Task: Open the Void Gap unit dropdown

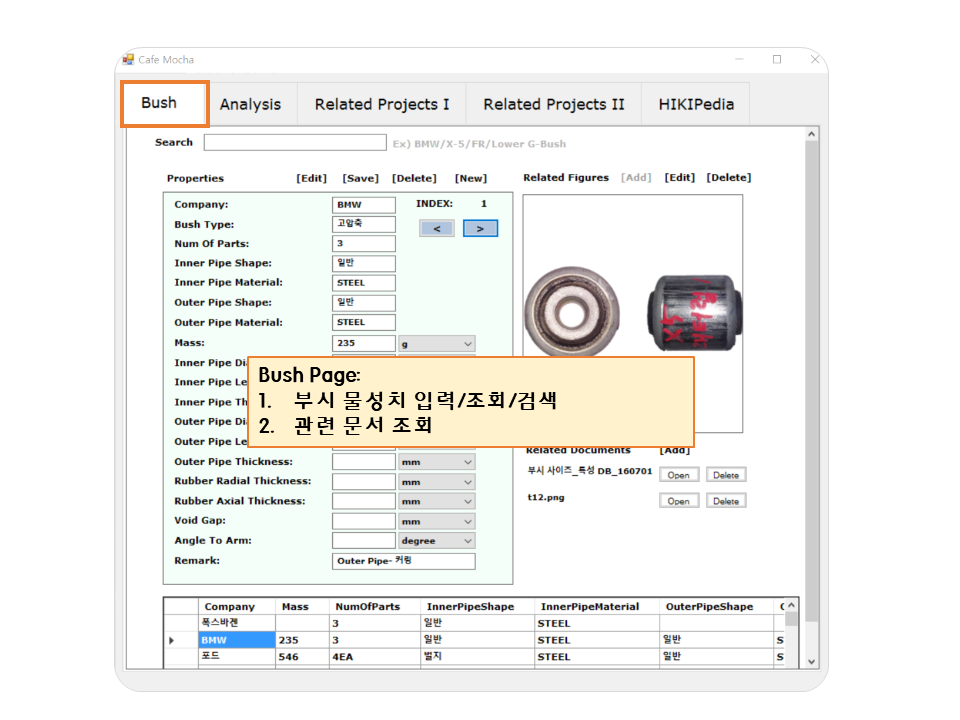Action: (x=437, y=522)
